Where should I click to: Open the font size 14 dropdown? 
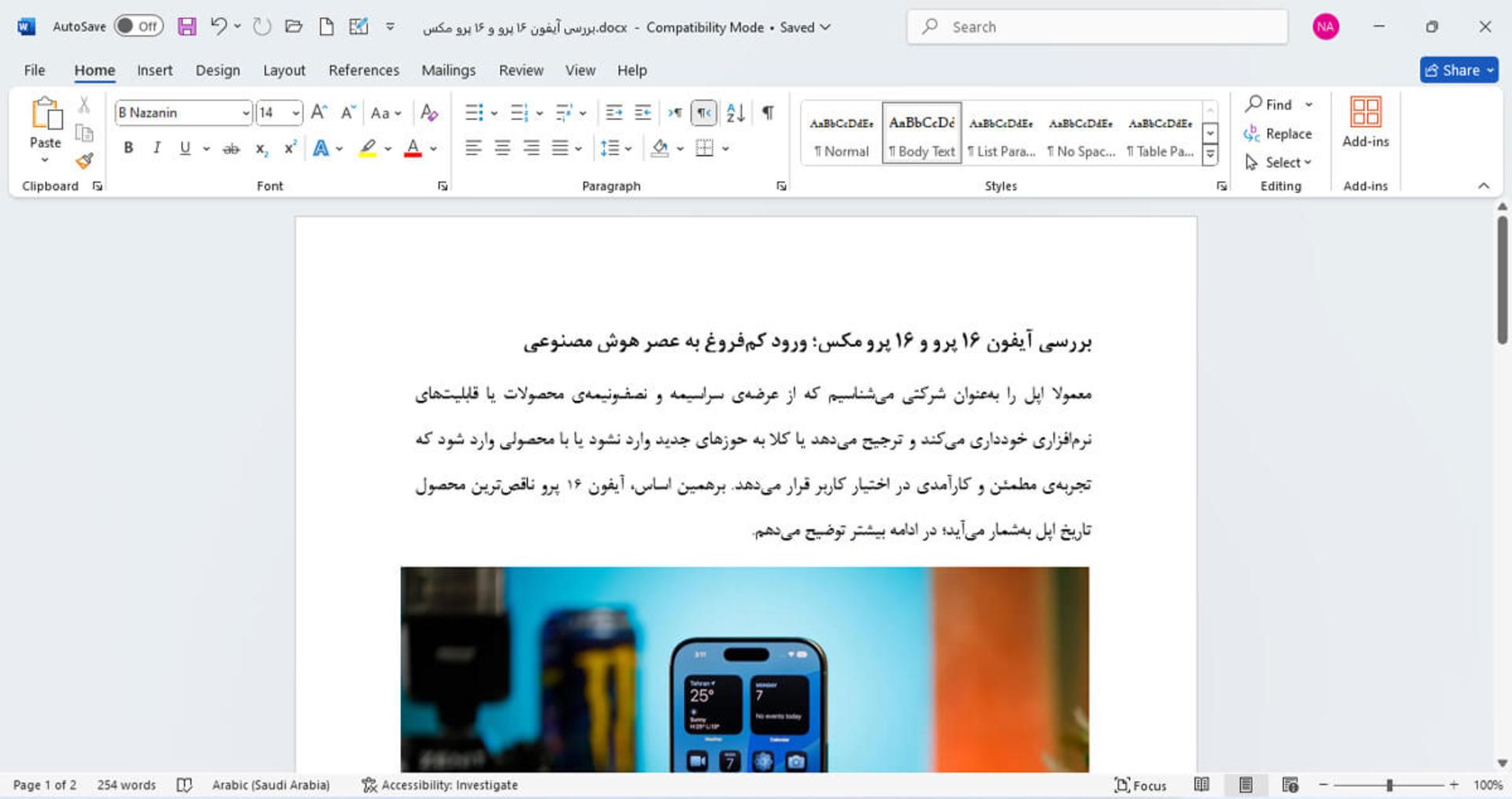pos(295,113)
